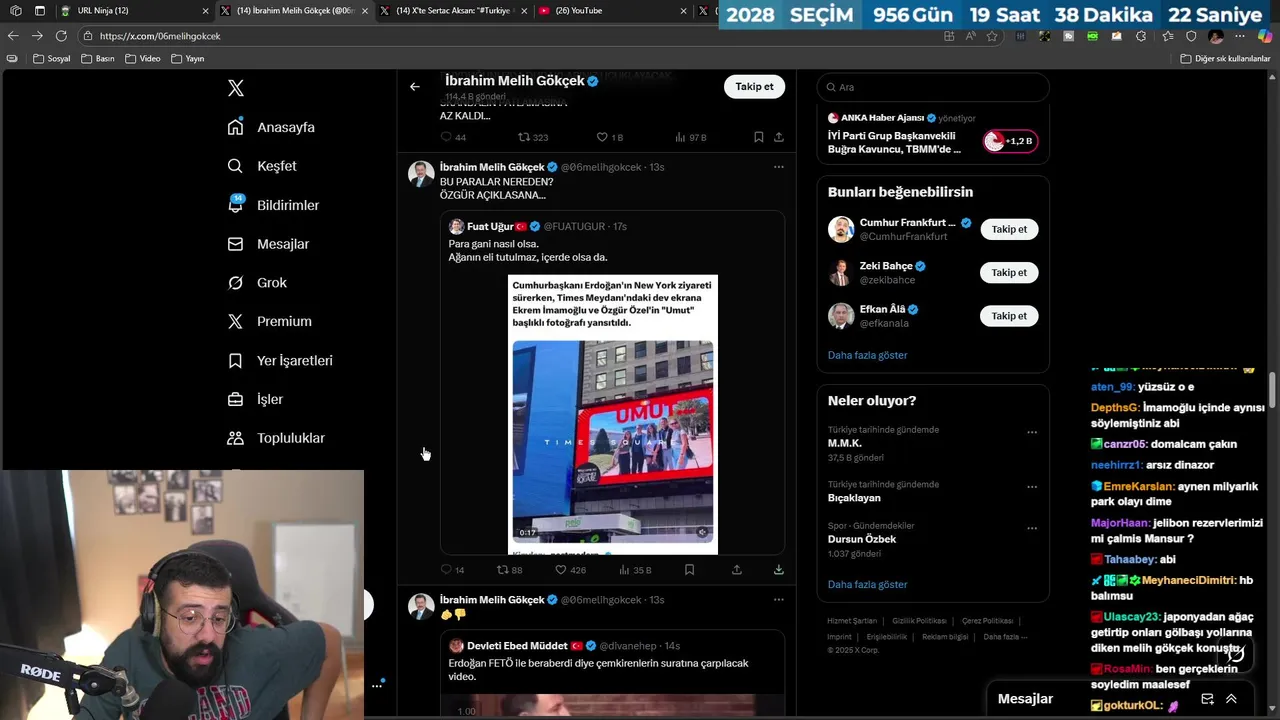The height and width of the screenshot is (720, 1280).
Task: Click Gizlilik Politikası footer link
Action: click(919, 621)
